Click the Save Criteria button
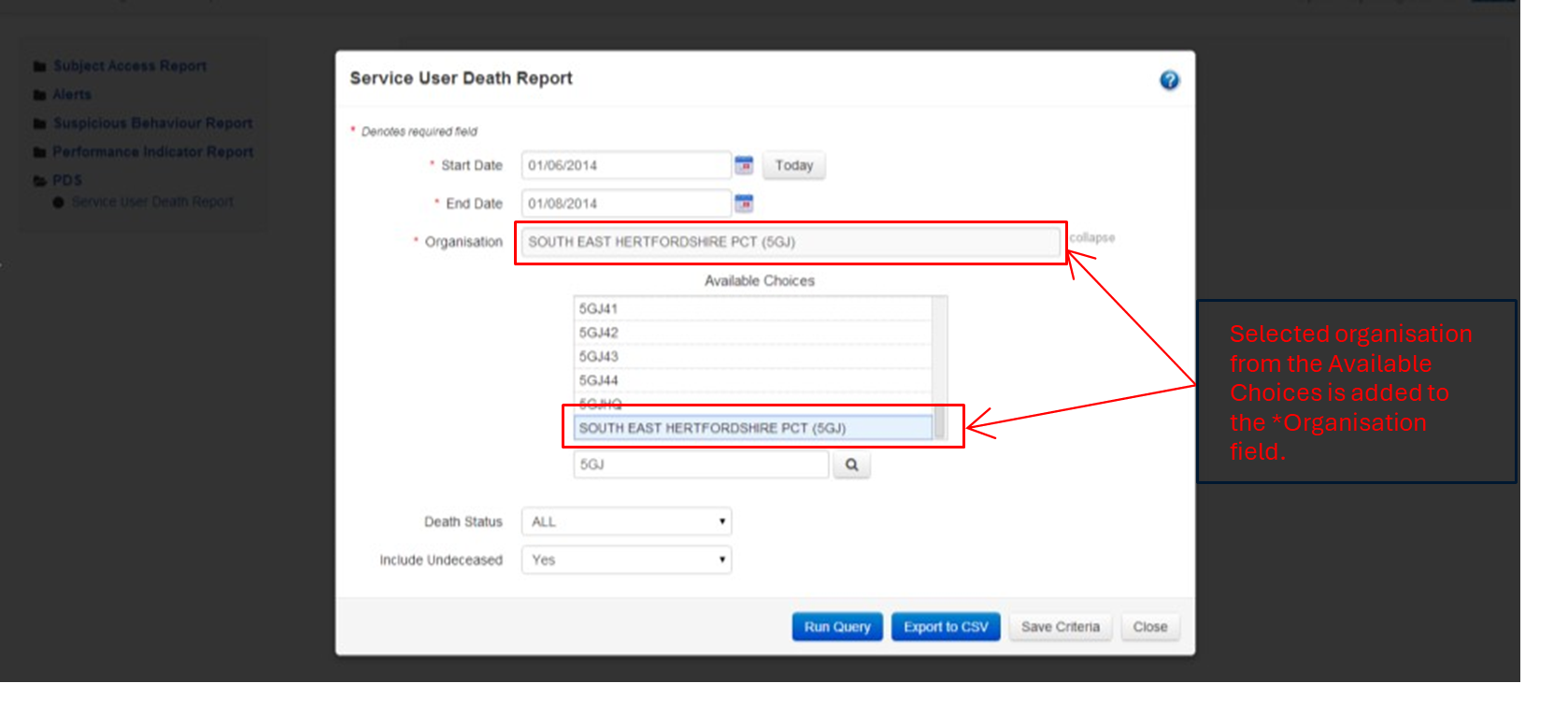This screenshot has width=1568, height=712. coord(1061,627)
